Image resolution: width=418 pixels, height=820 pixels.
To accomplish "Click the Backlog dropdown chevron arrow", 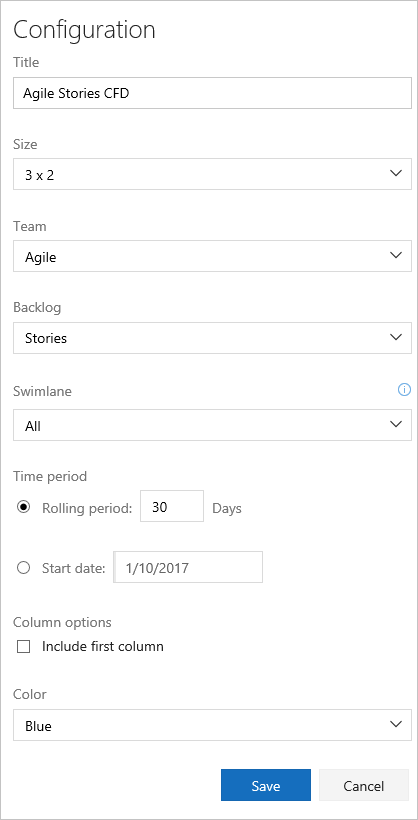I will point(396,337).
